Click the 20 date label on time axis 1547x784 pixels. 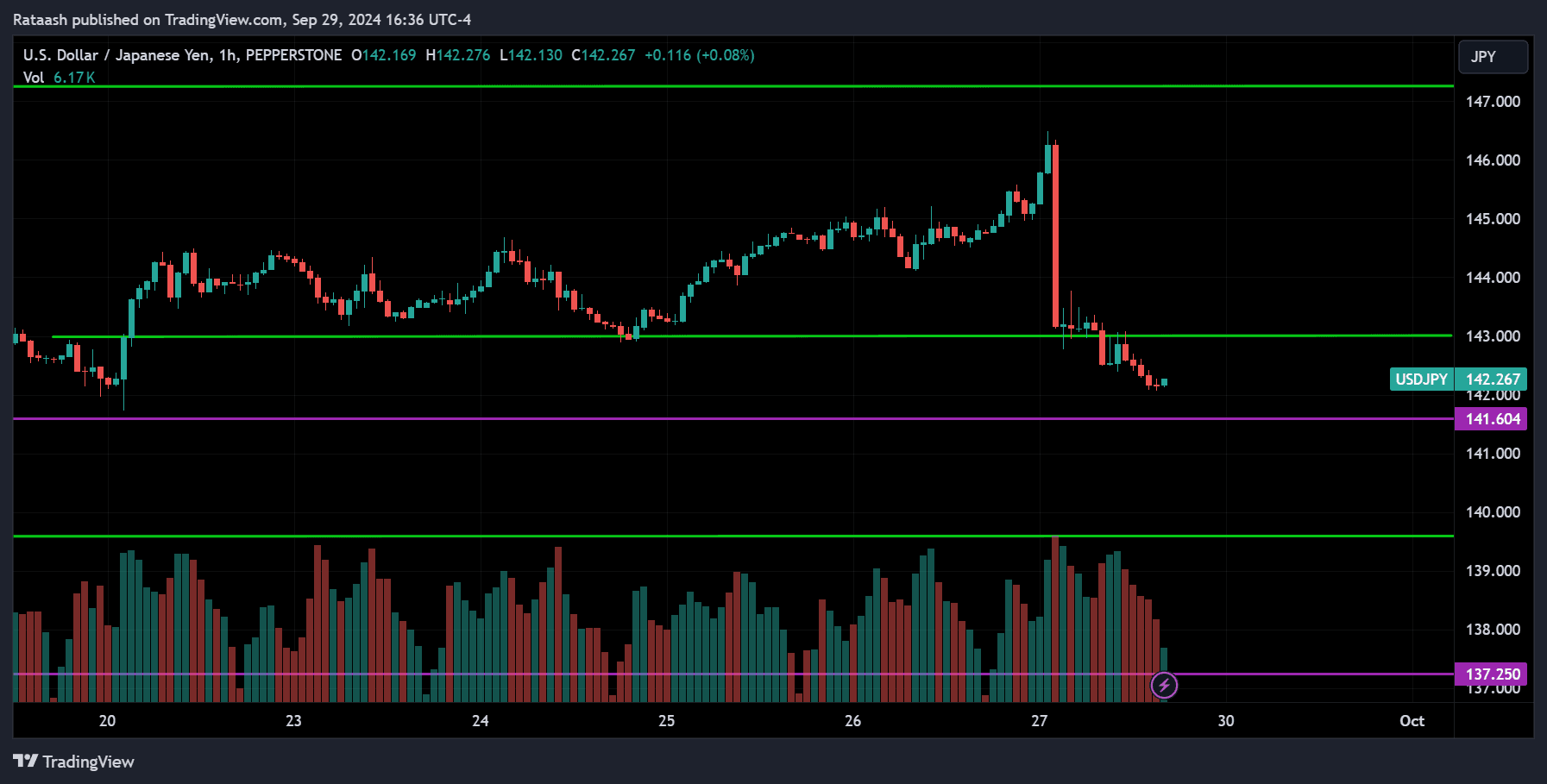[x=107, y=721]
